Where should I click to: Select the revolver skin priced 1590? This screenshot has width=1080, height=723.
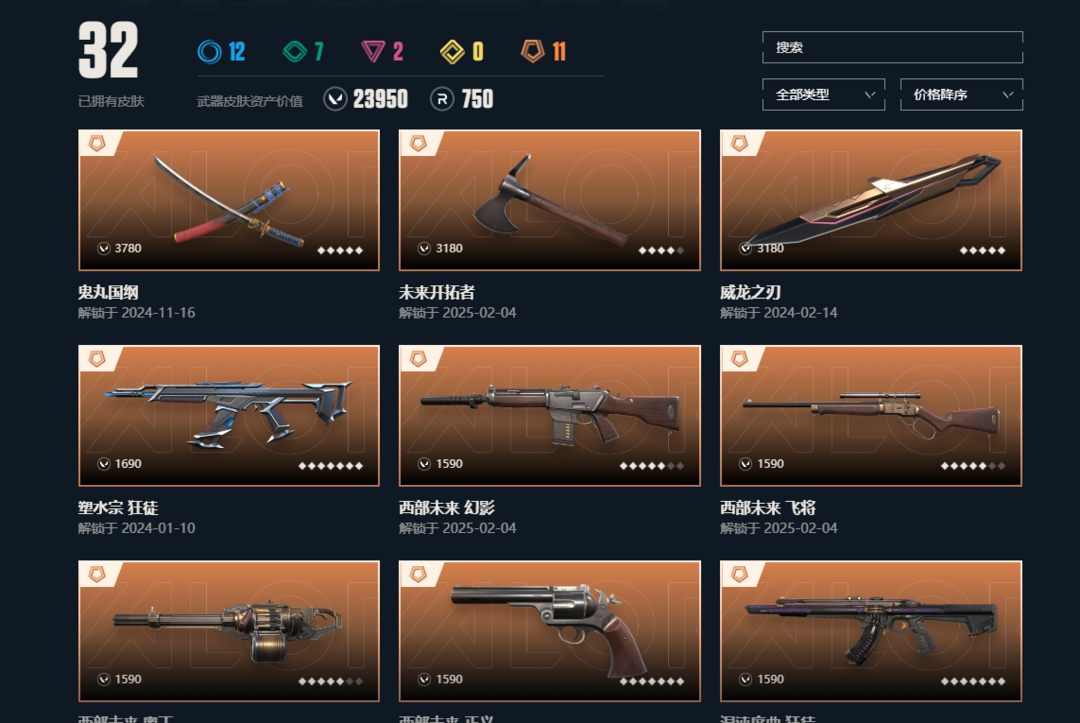click(550, 631)
